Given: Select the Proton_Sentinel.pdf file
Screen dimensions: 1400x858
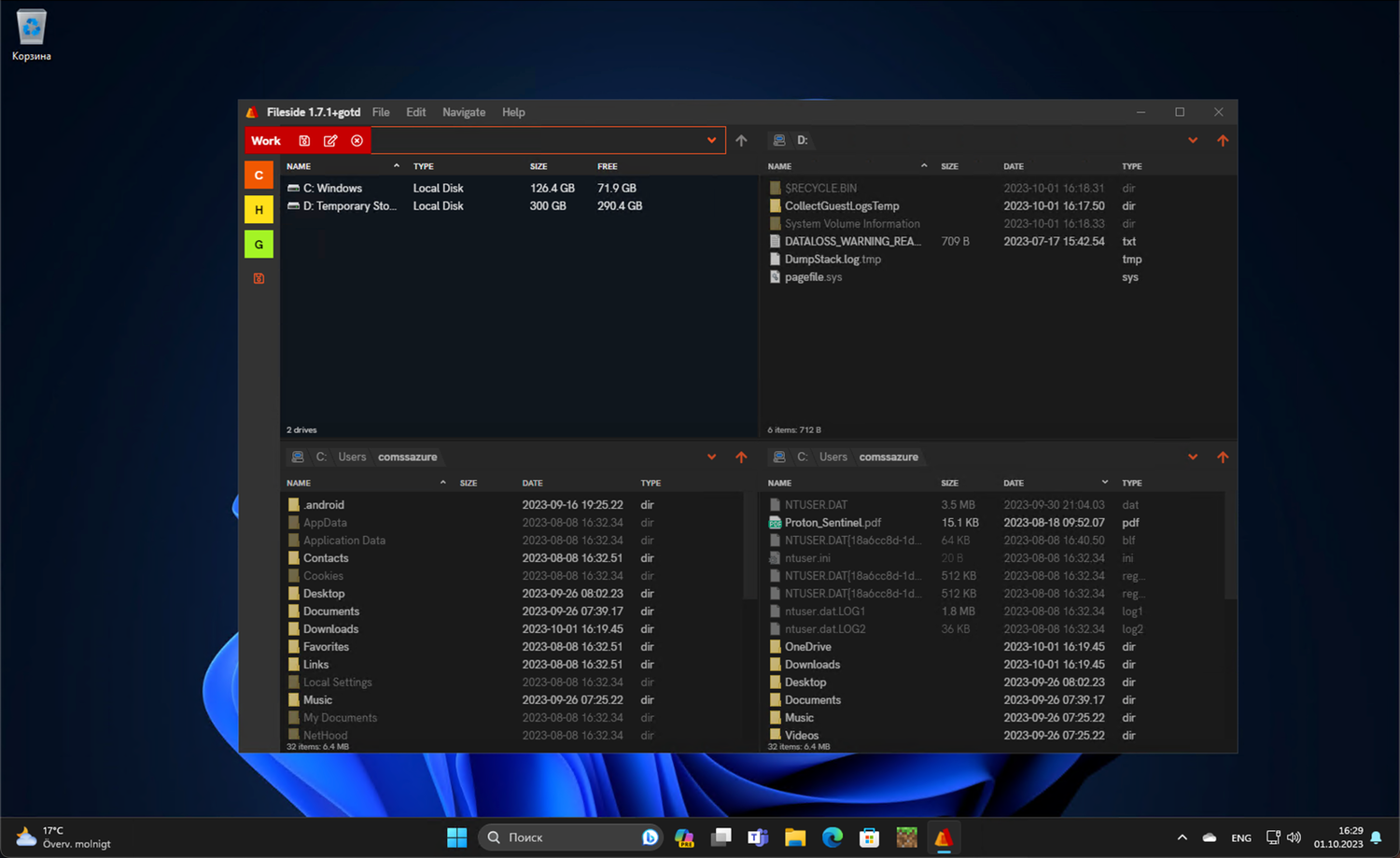Looking at the screenshot, I should (x=832, y=523).
